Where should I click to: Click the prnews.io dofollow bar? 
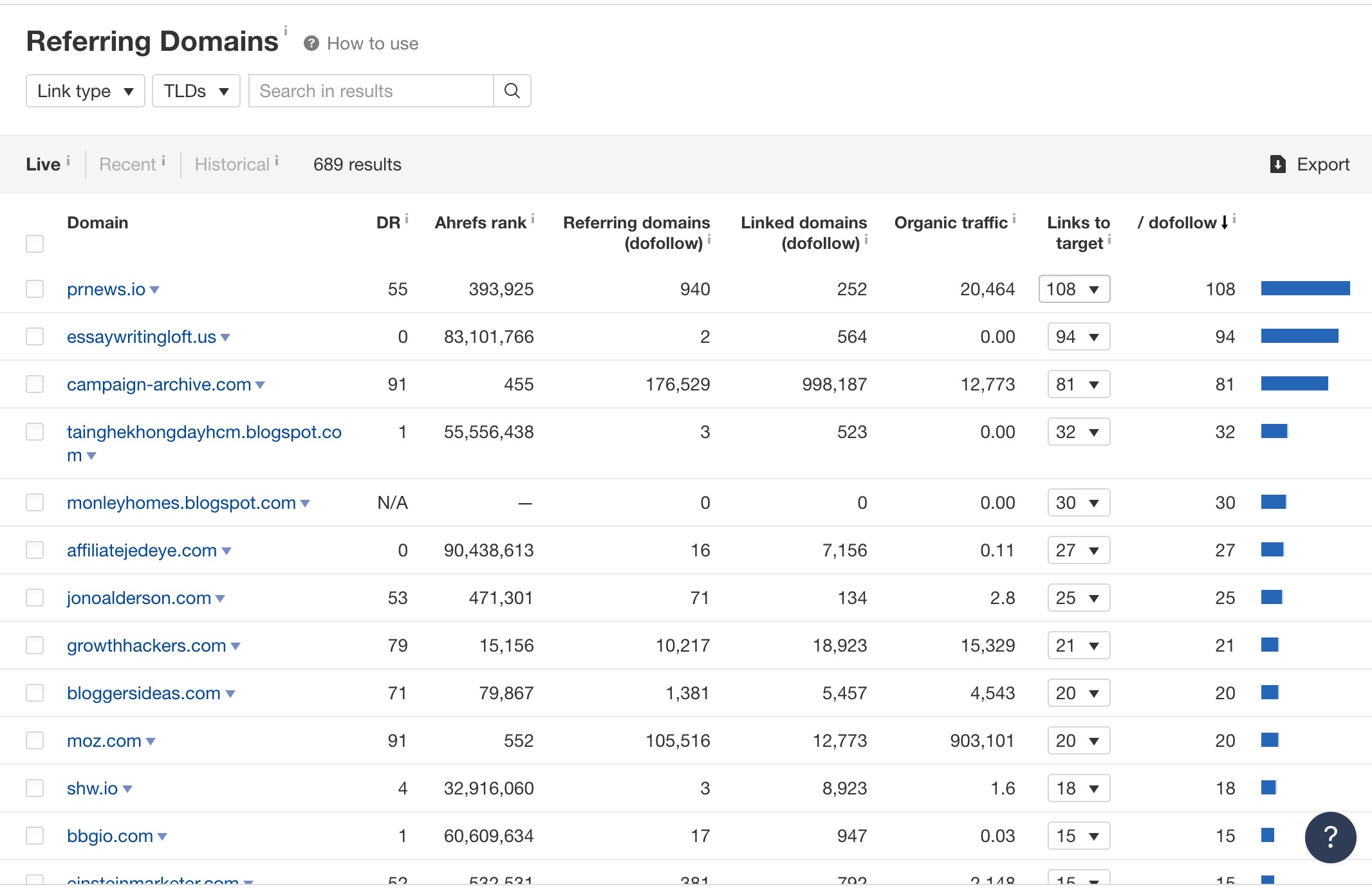1306,288
